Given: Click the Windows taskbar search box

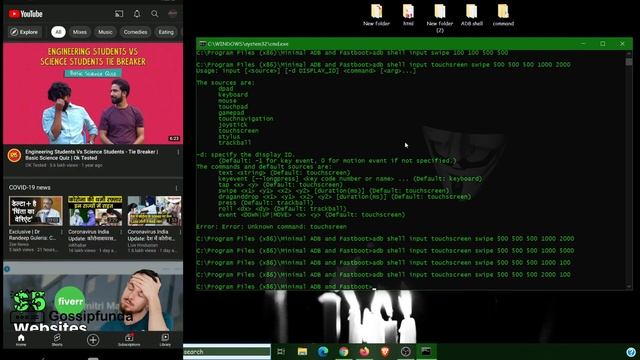Looking at the screenshot, I should coord(227,351).
